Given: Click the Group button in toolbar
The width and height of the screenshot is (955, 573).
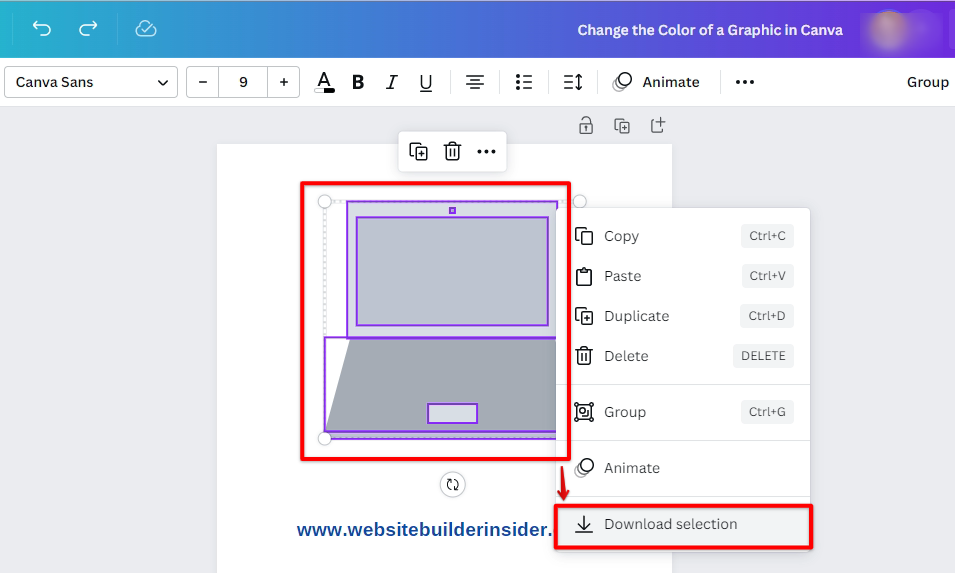Looking at the screenshot, I should [928, 82].
